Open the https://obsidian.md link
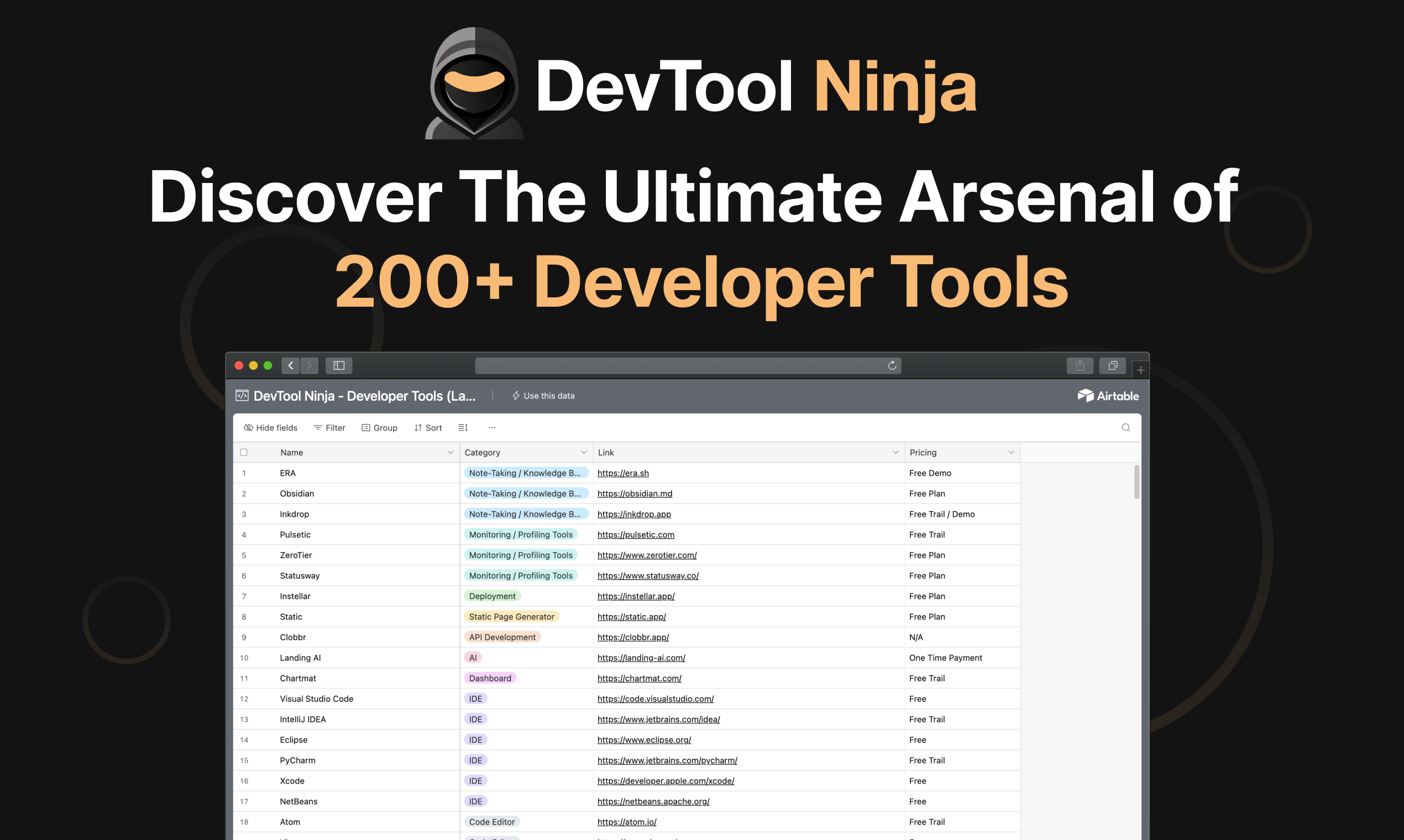This screenshot has width=1404, height=840. [x=635, y=494]
